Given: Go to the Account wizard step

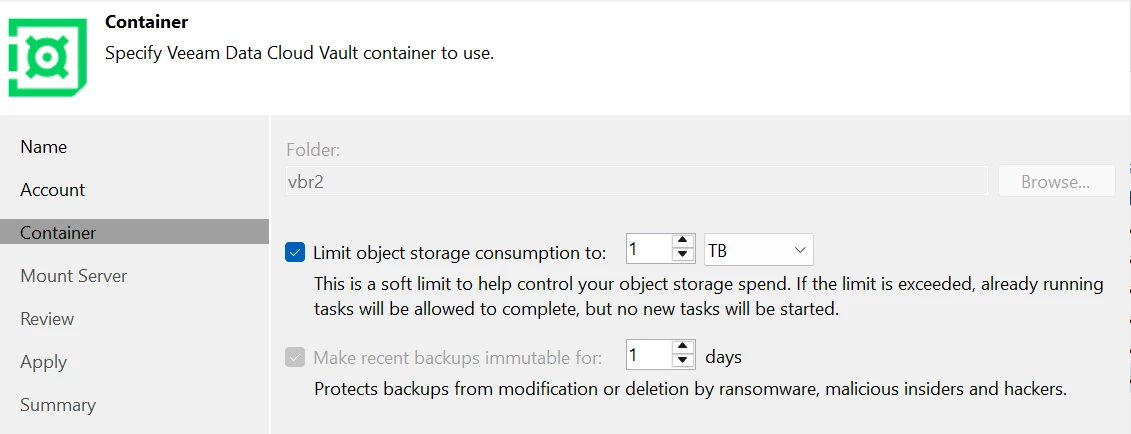Looking at the screenshot, I should click(53, 190).
